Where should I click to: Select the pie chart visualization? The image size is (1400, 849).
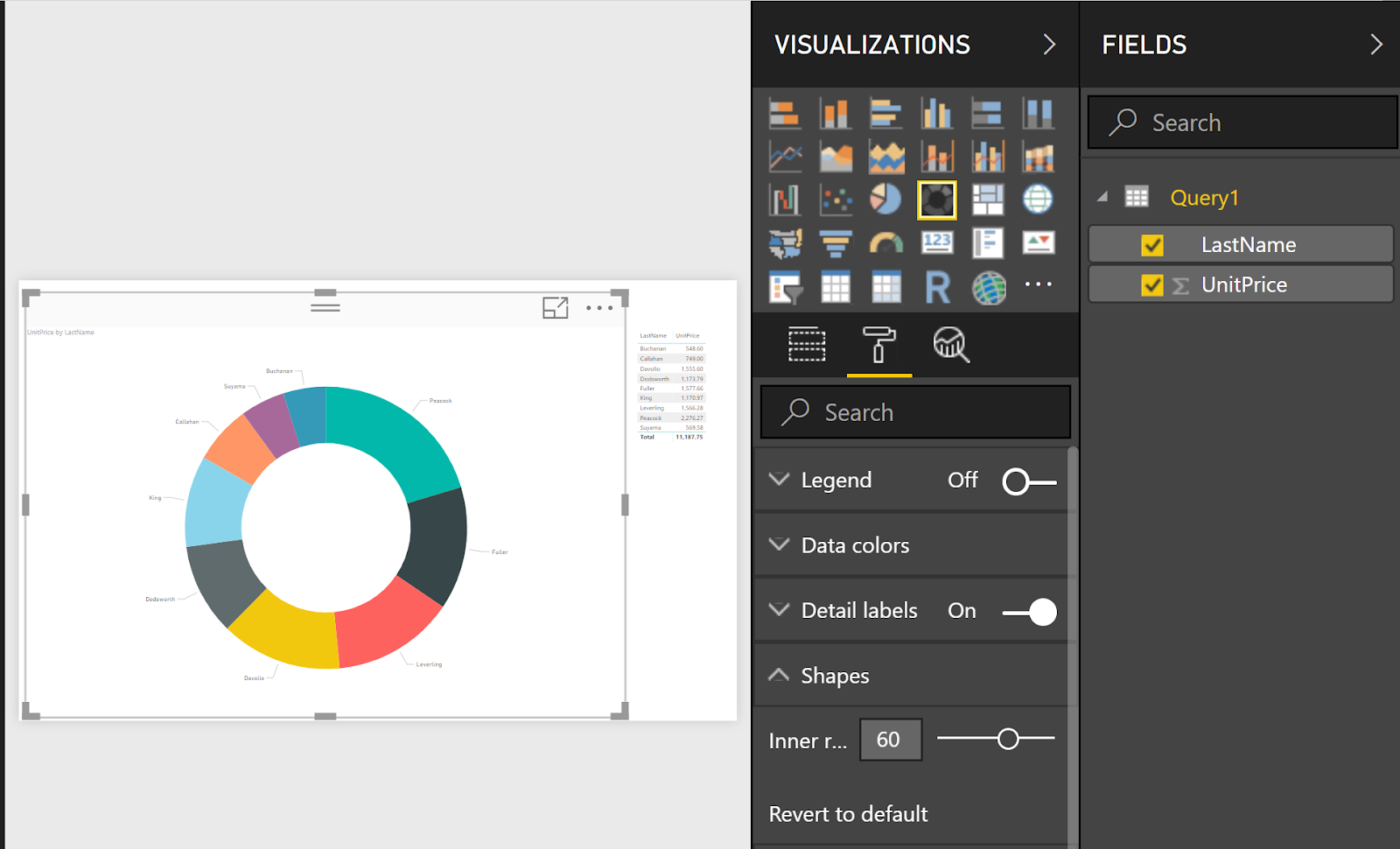click(x=886, y=199)
